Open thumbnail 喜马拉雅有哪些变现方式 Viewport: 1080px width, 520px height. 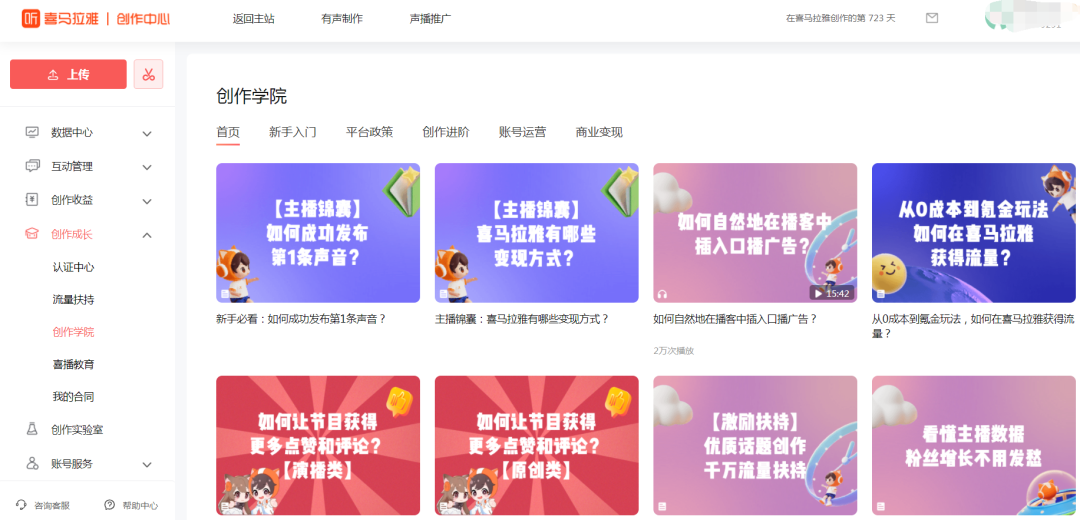537,233
